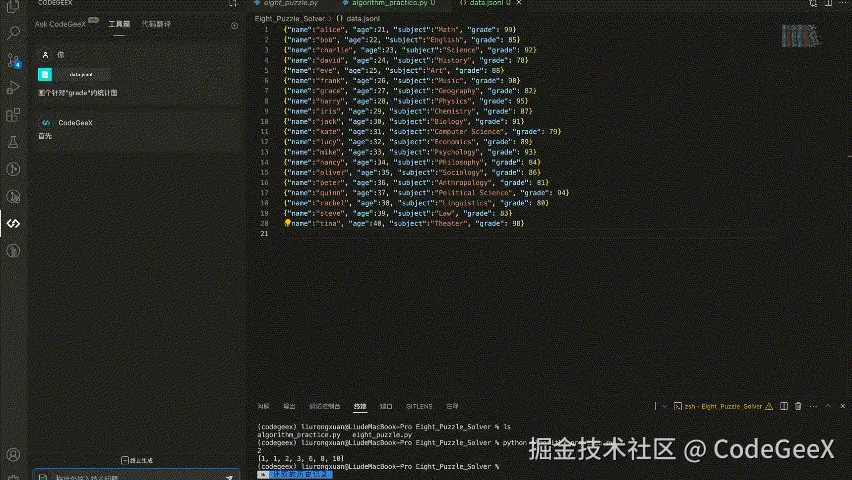Select the data.jsonl editor tab

tap(486, 3)
